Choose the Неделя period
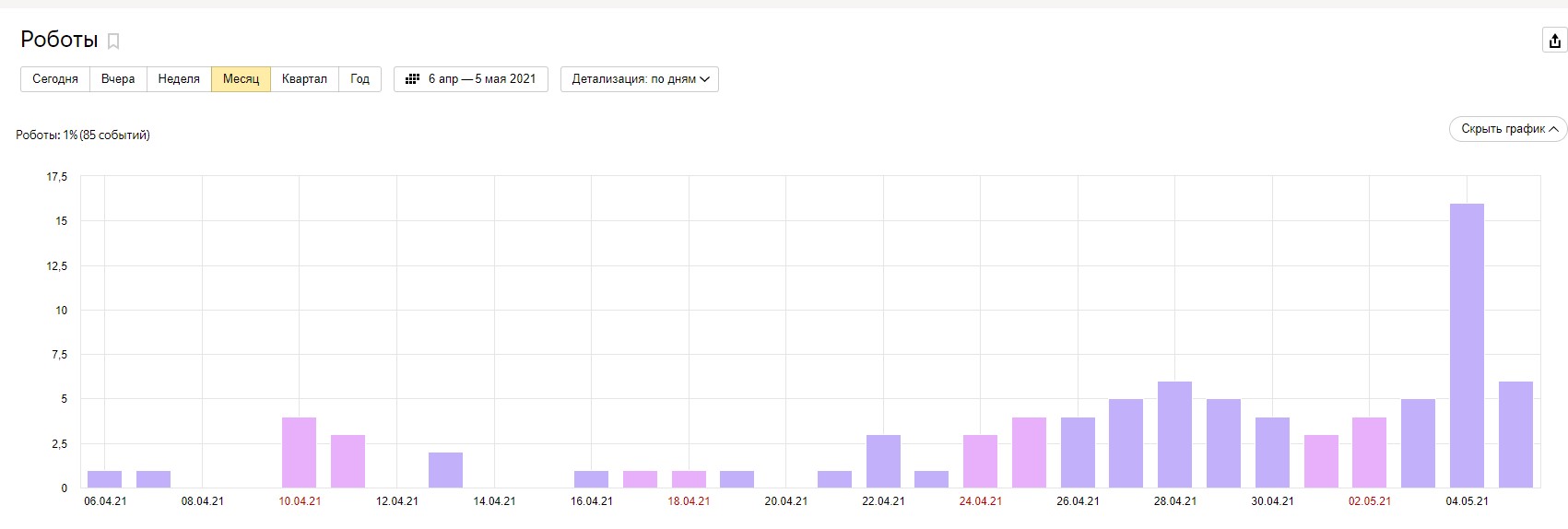Viewport: 1568px width, 529px height. [179, 79]
